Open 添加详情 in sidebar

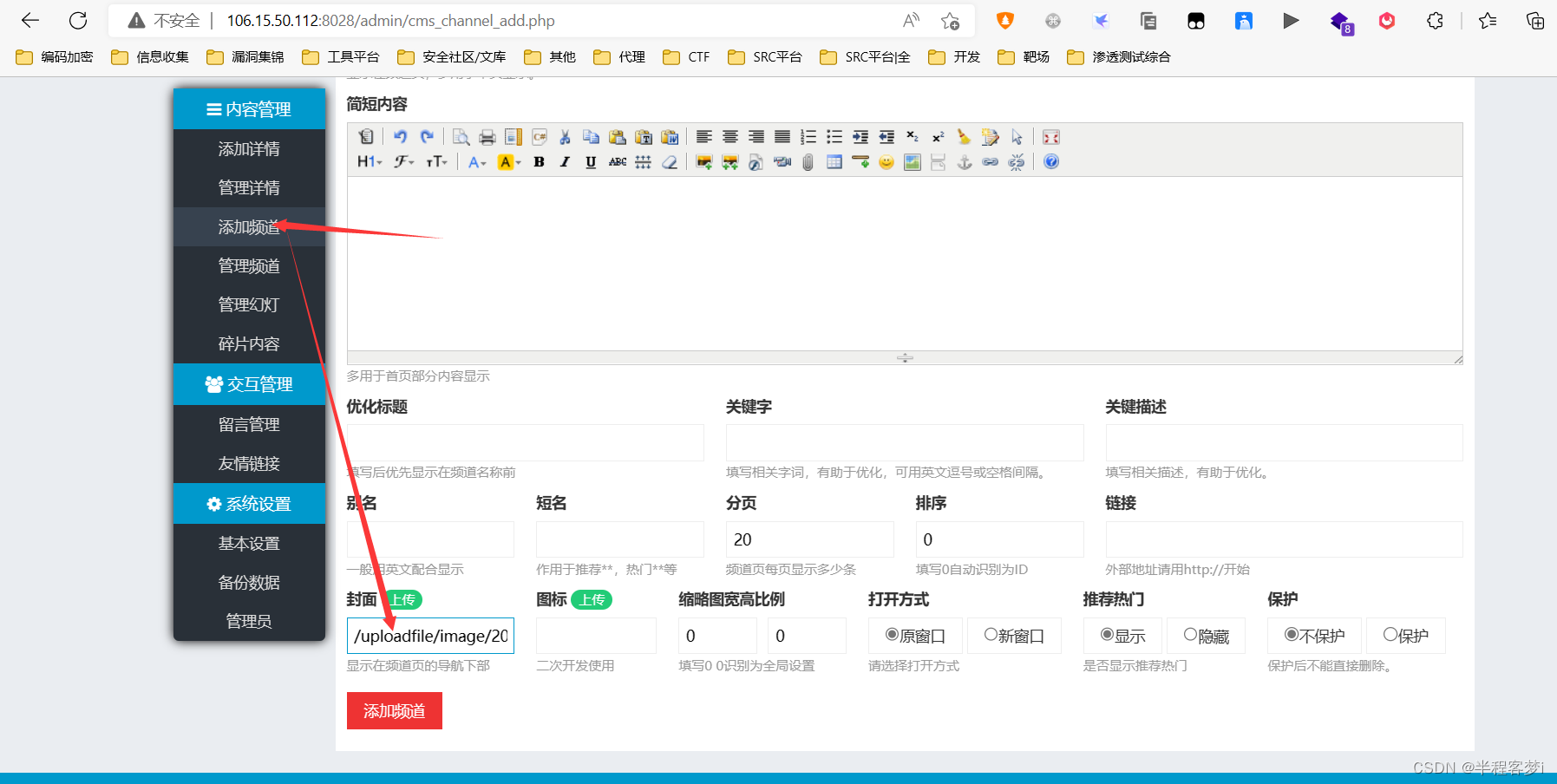pos(249,149)
